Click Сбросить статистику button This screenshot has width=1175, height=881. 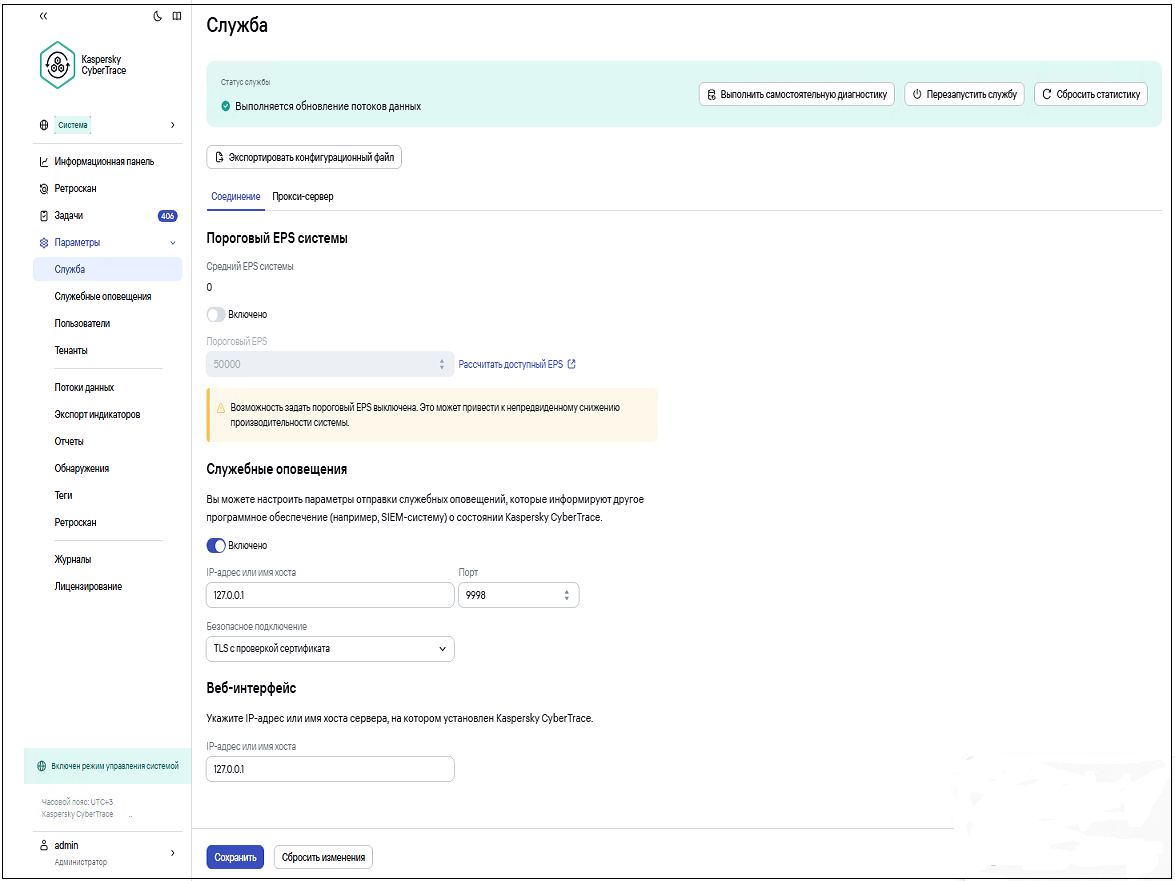1091,94
